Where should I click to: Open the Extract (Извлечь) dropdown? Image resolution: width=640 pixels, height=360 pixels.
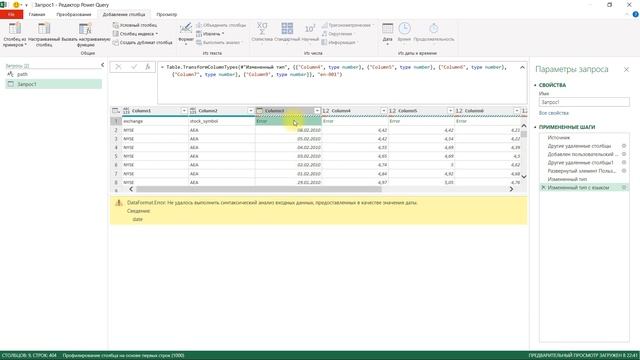click(x=210, y=34)
